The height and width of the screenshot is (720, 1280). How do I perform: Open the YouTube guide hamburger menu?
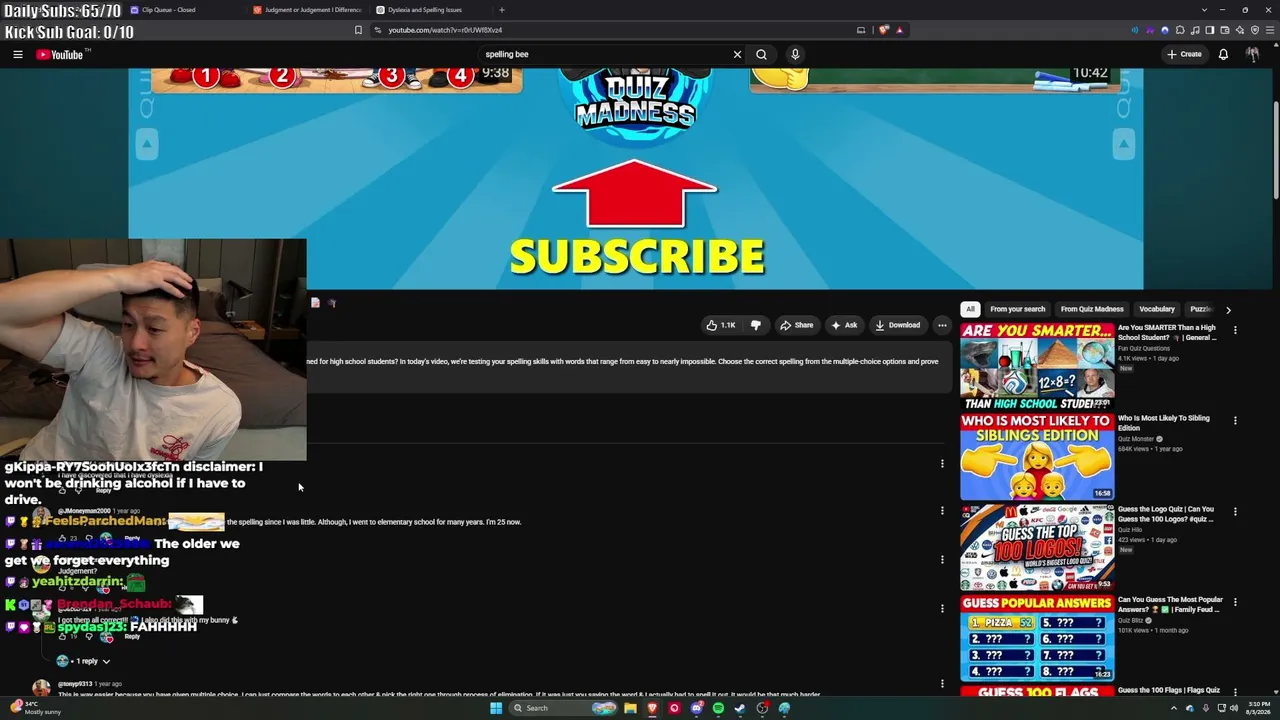tap(18, 54)
